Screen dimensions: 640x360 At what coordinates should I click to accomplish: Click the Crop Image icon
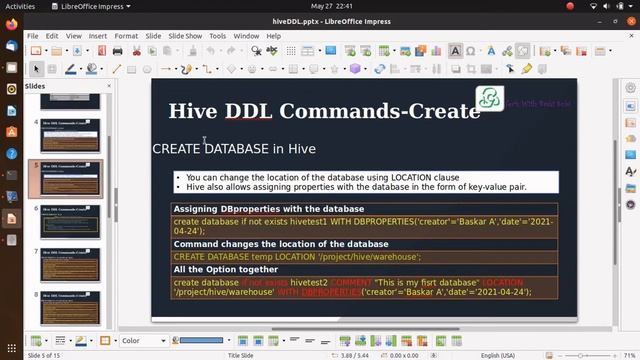pyautogui.click(x=471, y=69)
